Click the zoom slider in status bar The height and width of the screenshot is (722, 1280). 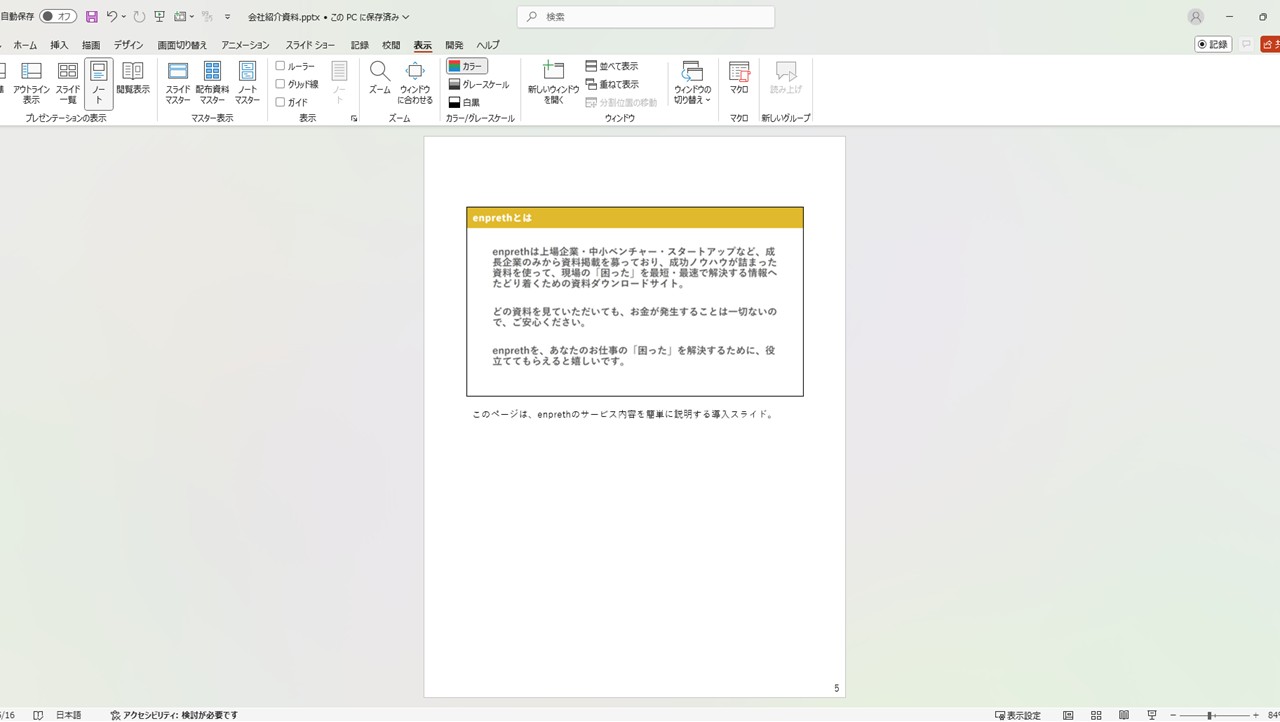(x=1212, y=715)
